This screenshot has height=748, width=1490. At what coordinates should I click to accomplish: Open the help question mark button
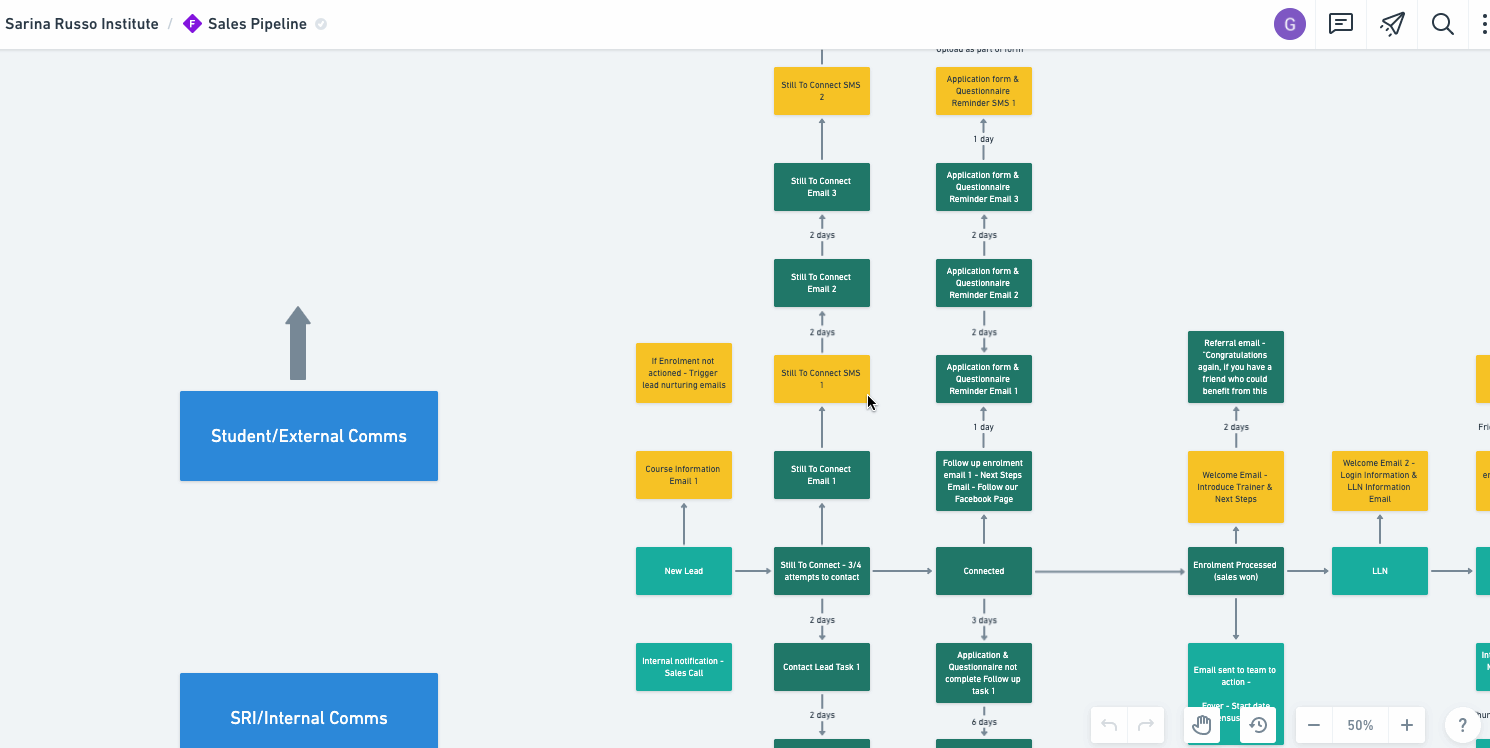click(x=1463, y=725)
